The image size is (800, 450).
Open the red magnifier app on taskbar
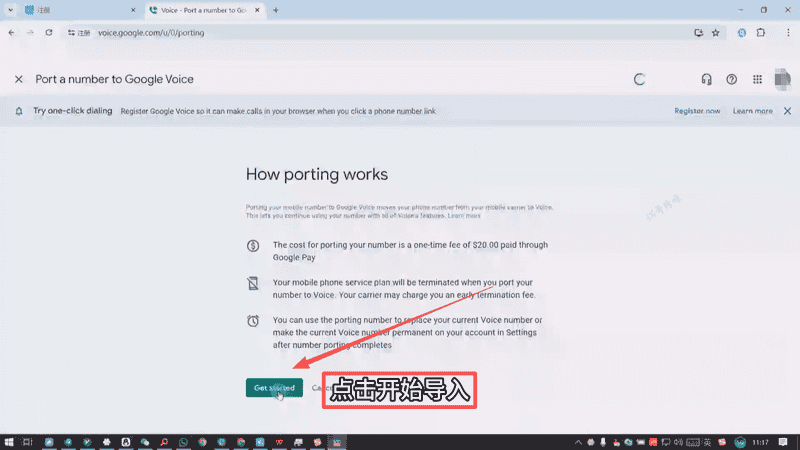coord(164,442)
